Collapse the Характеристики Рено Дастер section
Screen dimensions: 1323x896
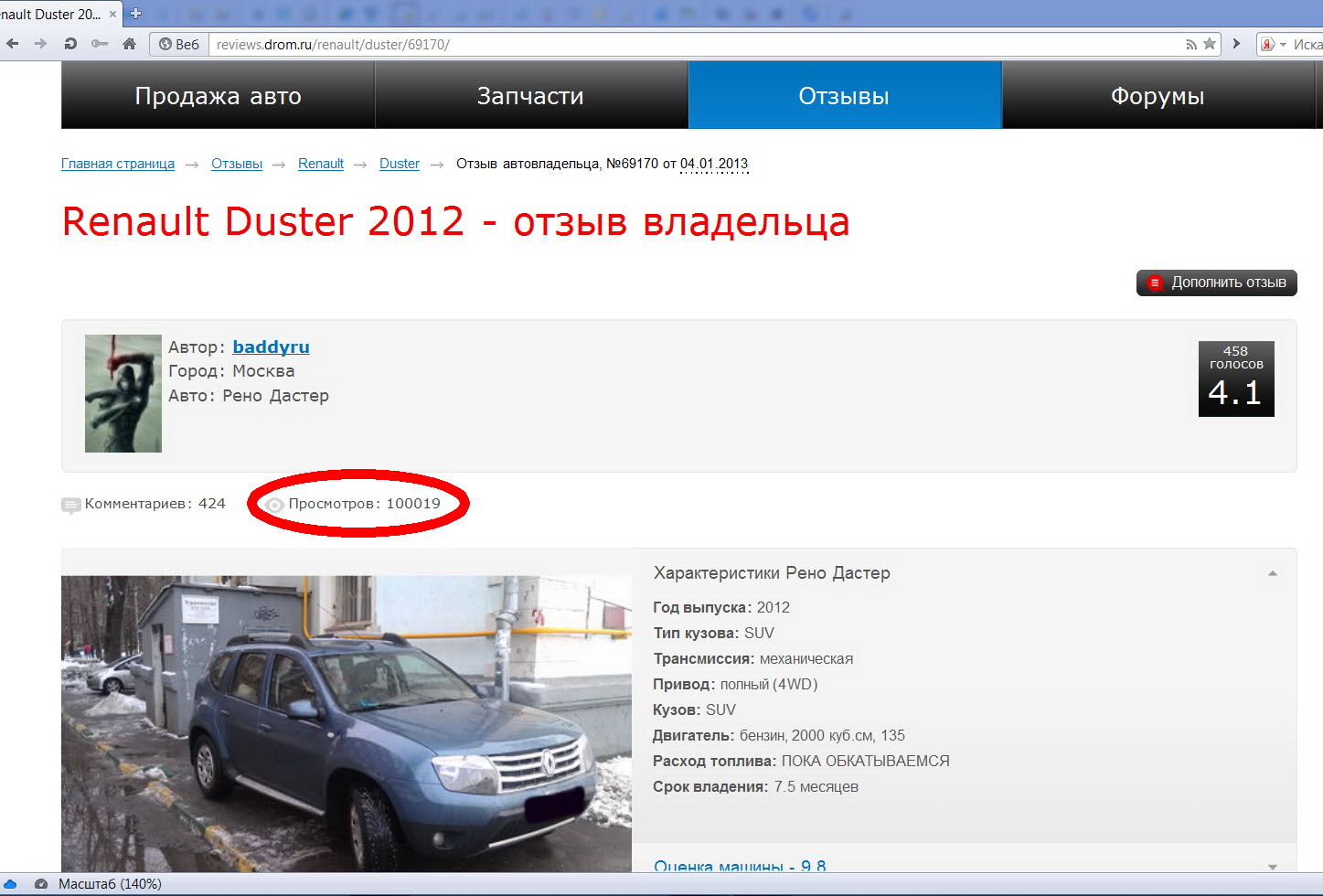(x=1272, y=573)
